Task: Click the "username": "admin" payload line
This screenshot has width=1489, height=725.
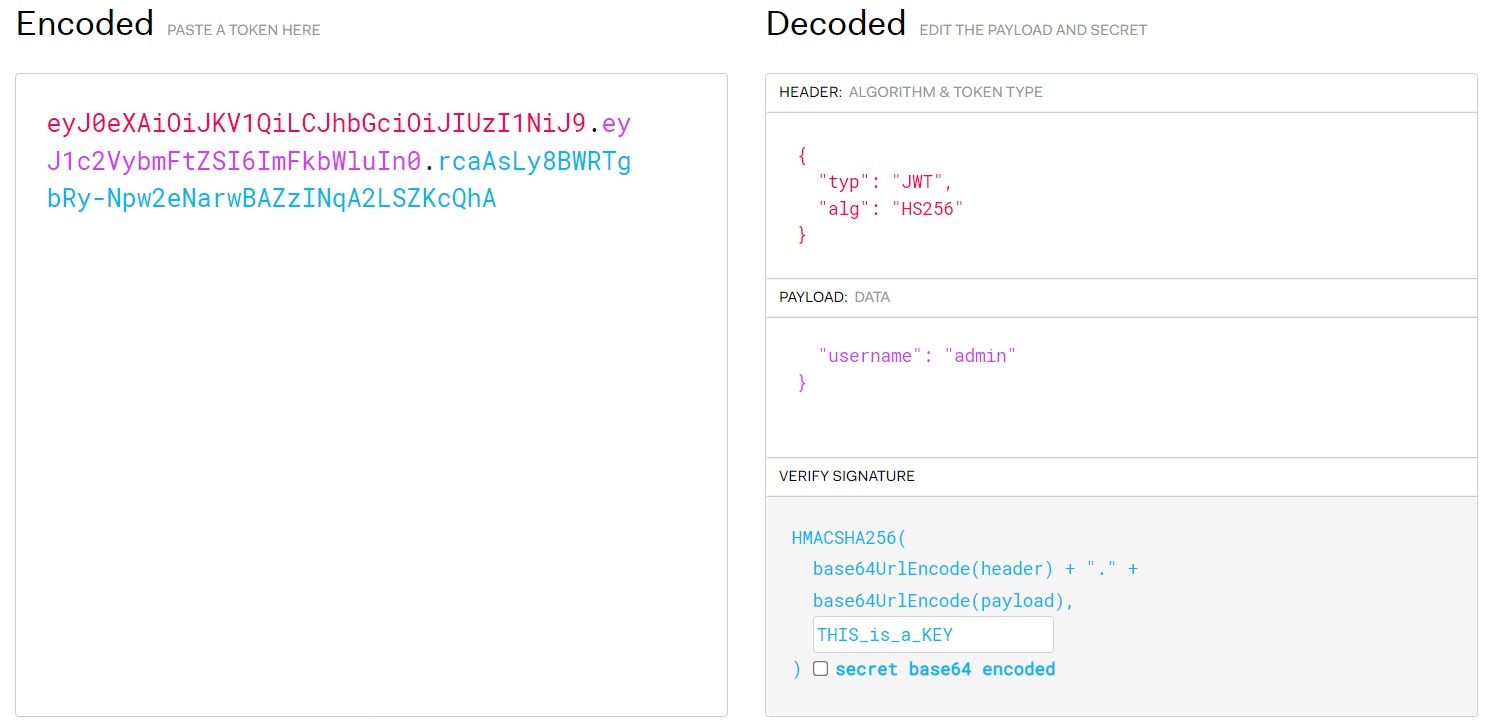Action: click(916, 356)
